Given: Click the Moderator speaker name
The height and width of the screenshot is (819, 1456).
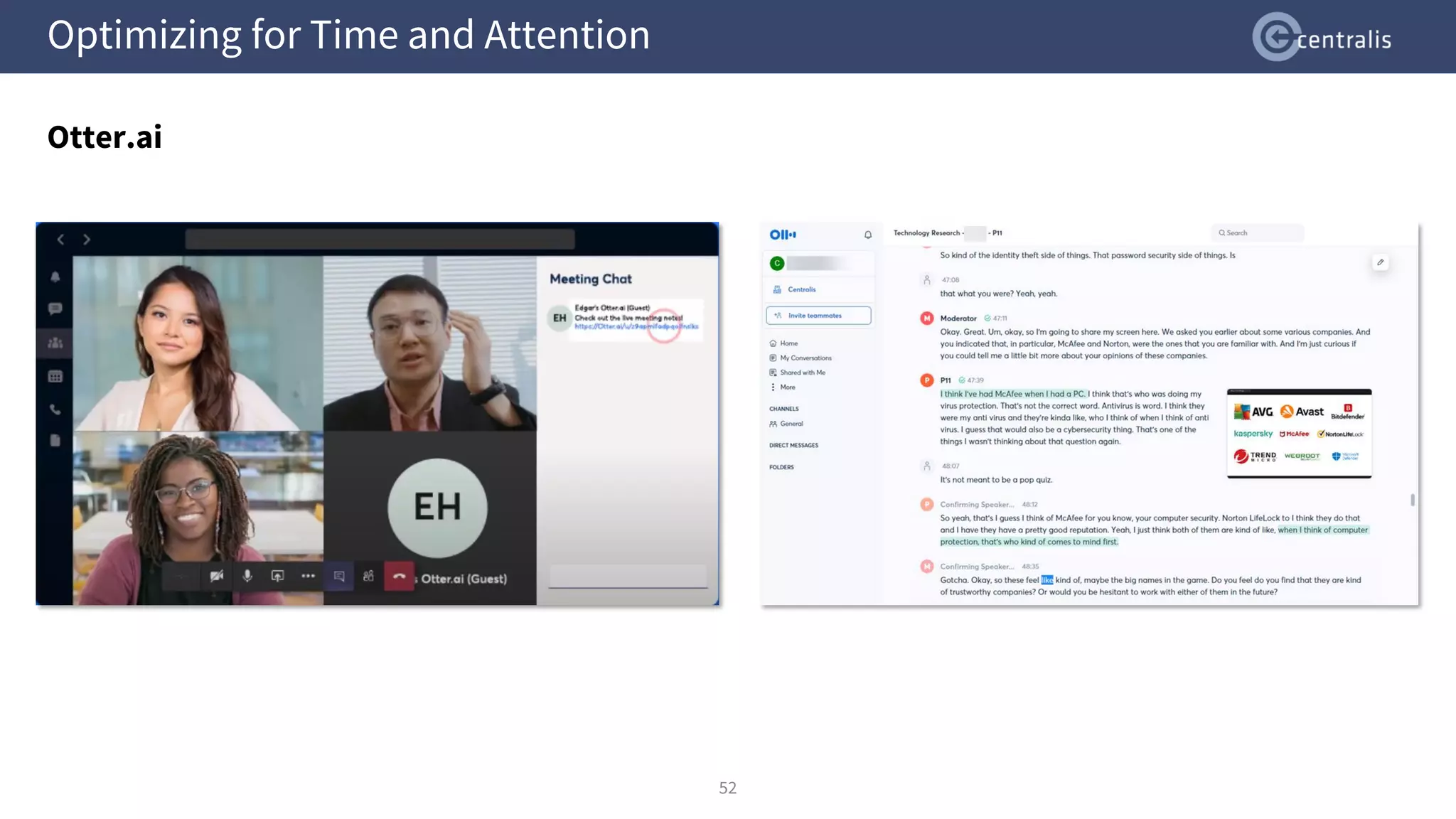Looking at the screenshot, I should 958,318.
